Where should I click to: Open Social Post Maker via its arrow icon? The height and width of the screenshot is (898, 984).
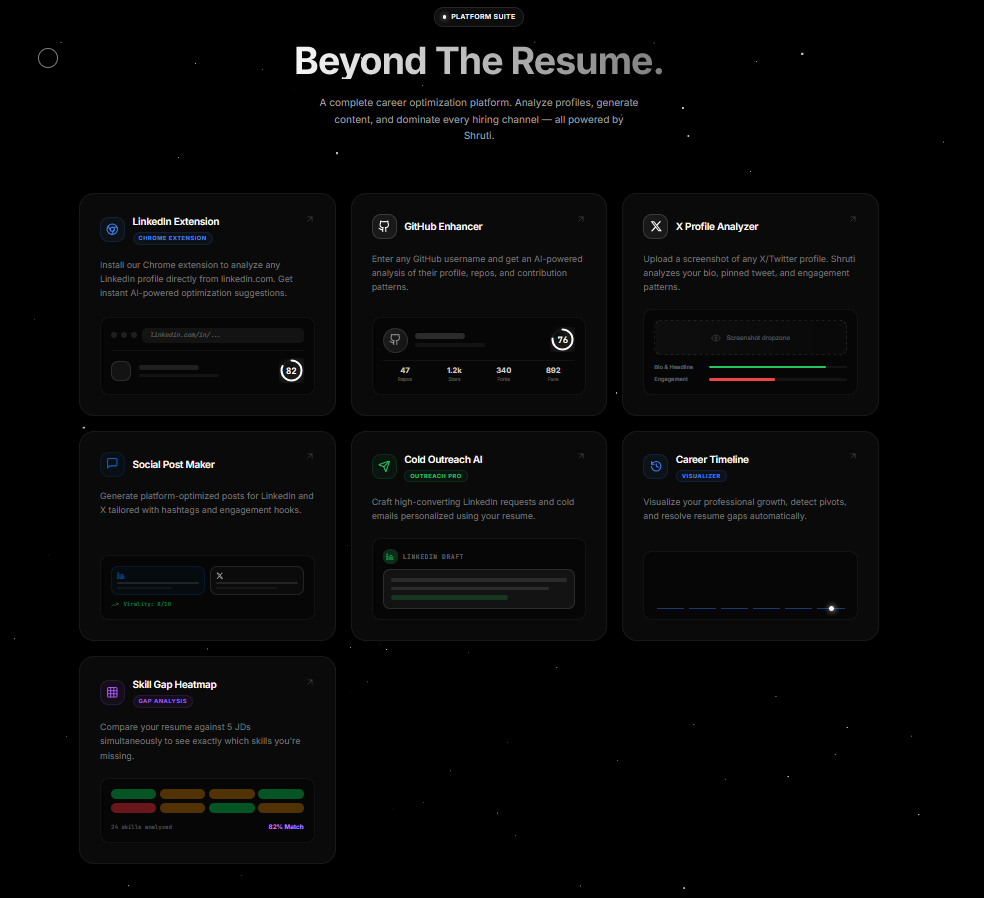click(x=310, y=456)
